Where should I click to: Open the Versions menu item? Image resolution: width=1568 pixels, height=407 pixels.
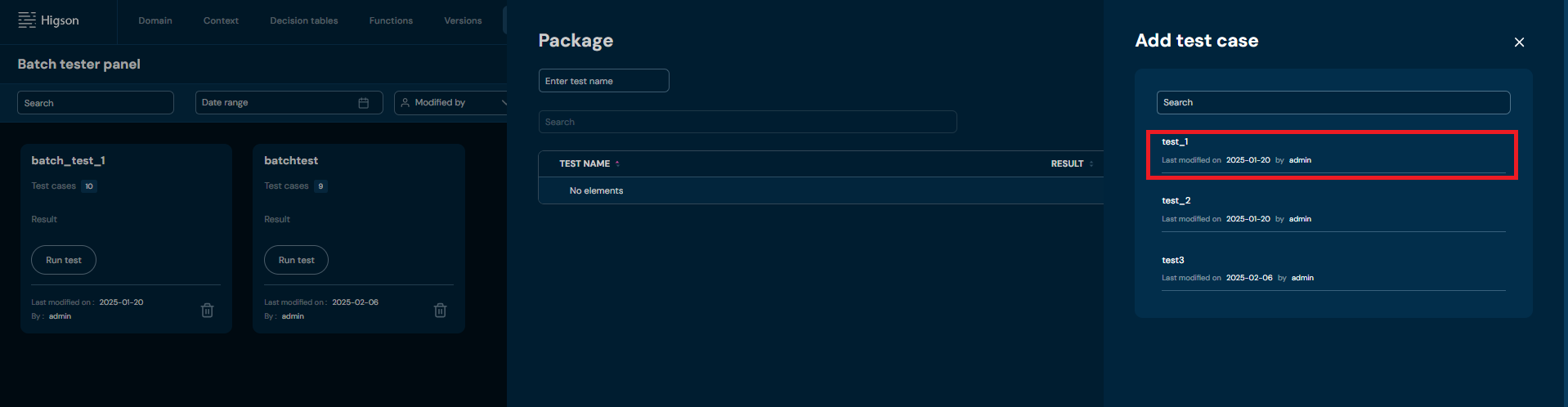tap(463, 20)
